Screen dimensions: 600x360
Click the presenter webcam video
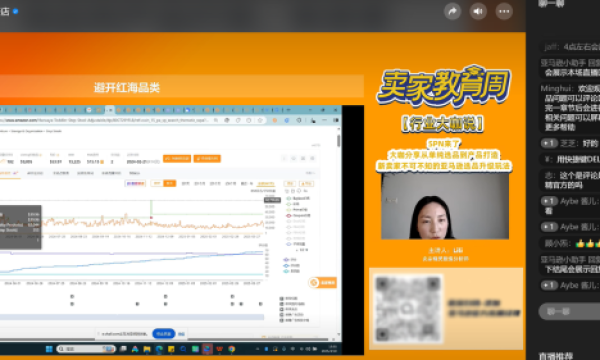[x=445, y=206]
